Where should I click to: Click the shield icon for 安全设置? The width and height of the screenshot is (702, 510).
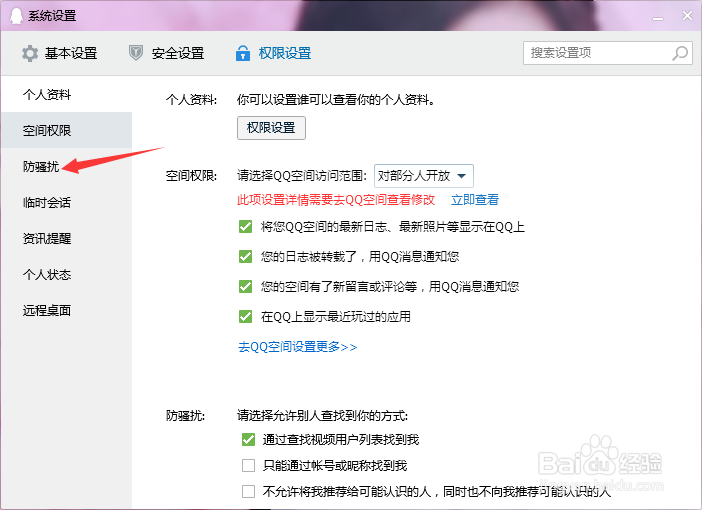point(136,53)
